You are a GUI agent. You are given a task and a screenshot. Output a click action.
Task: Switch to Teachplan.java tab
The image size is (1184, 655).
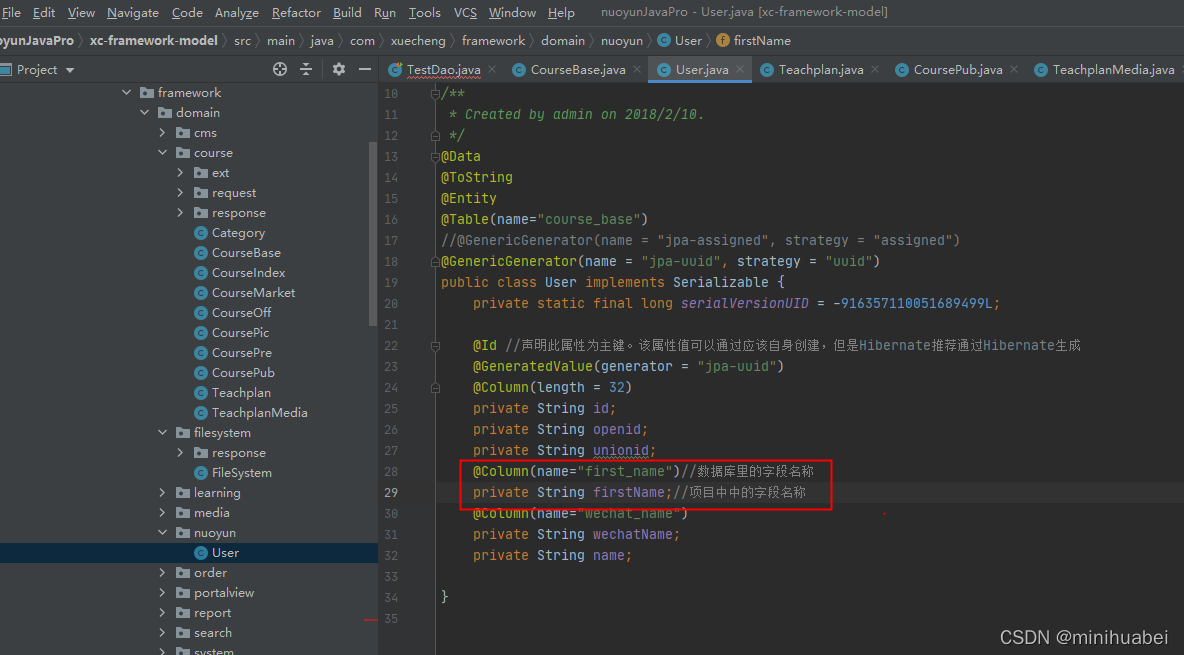point(821,70)
